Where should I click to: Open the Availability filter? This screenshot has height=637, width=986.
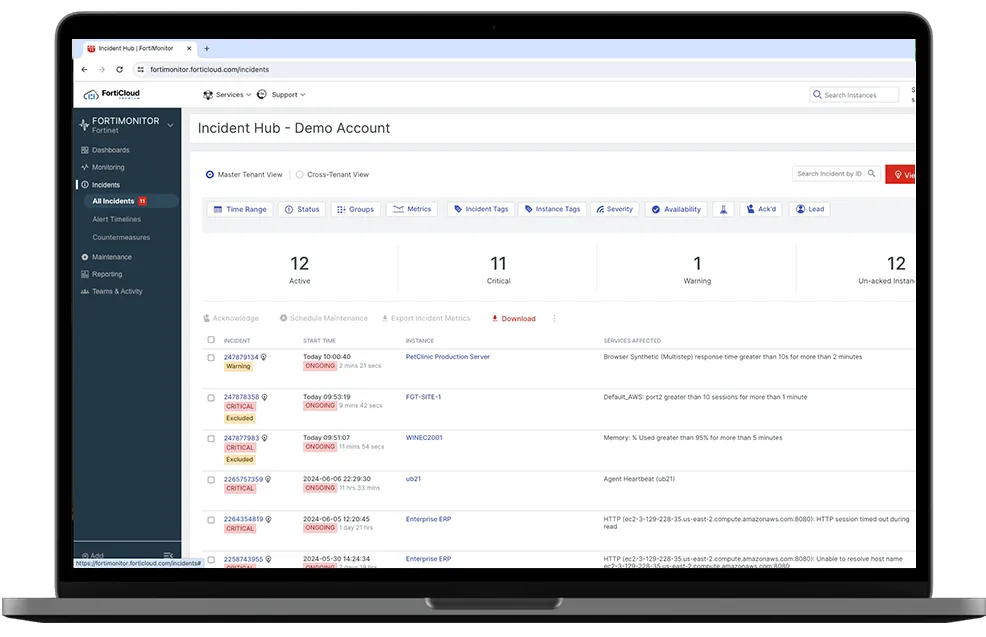pos(676,209)
